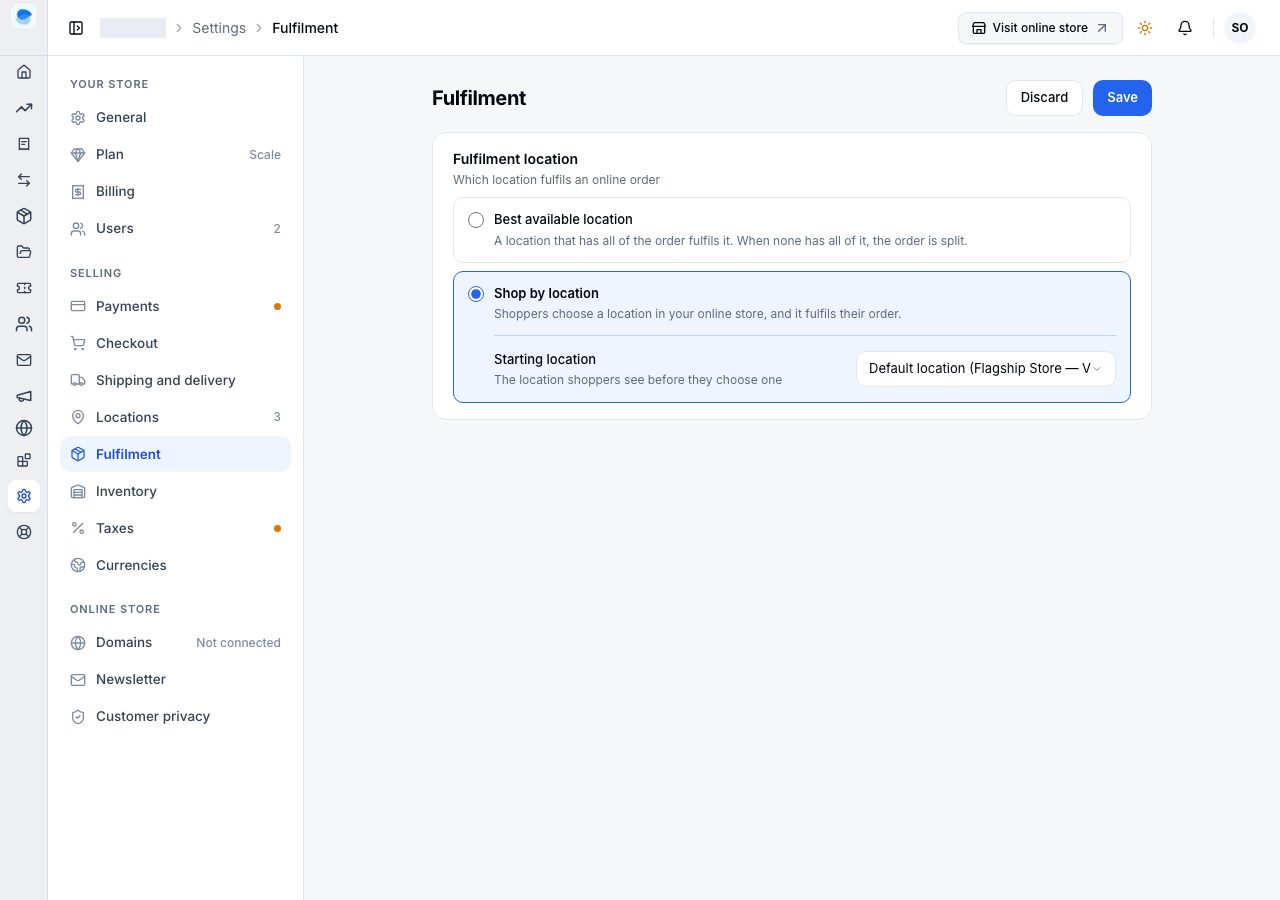1280x900 pixels.
Task: Open the megaphone marketing icon
Action: (x=24, y=396)
